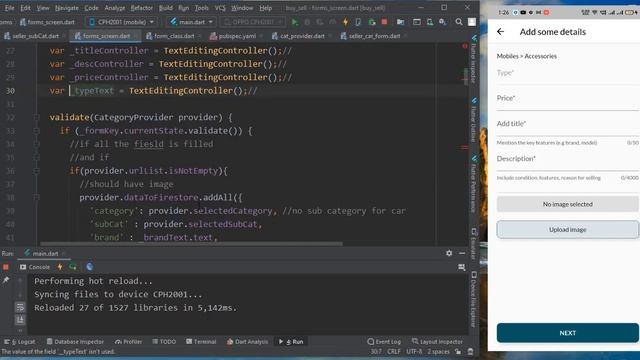
Task: Tap NEXT button in phone app
Action: [x=567, y=333]
